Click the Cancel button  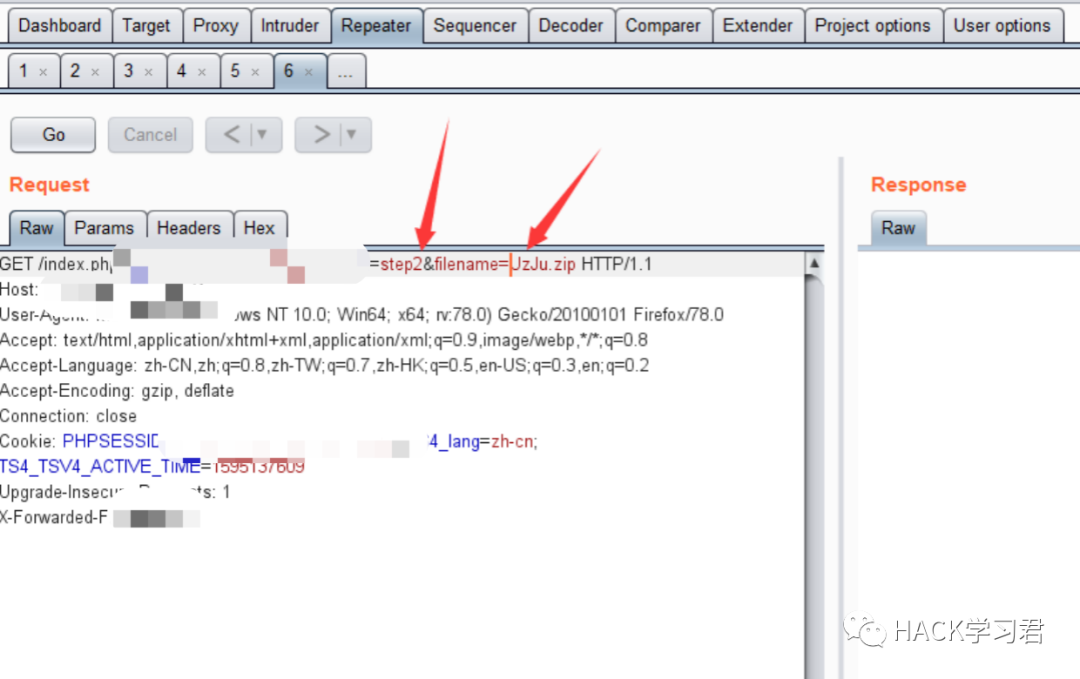point(150,135)
